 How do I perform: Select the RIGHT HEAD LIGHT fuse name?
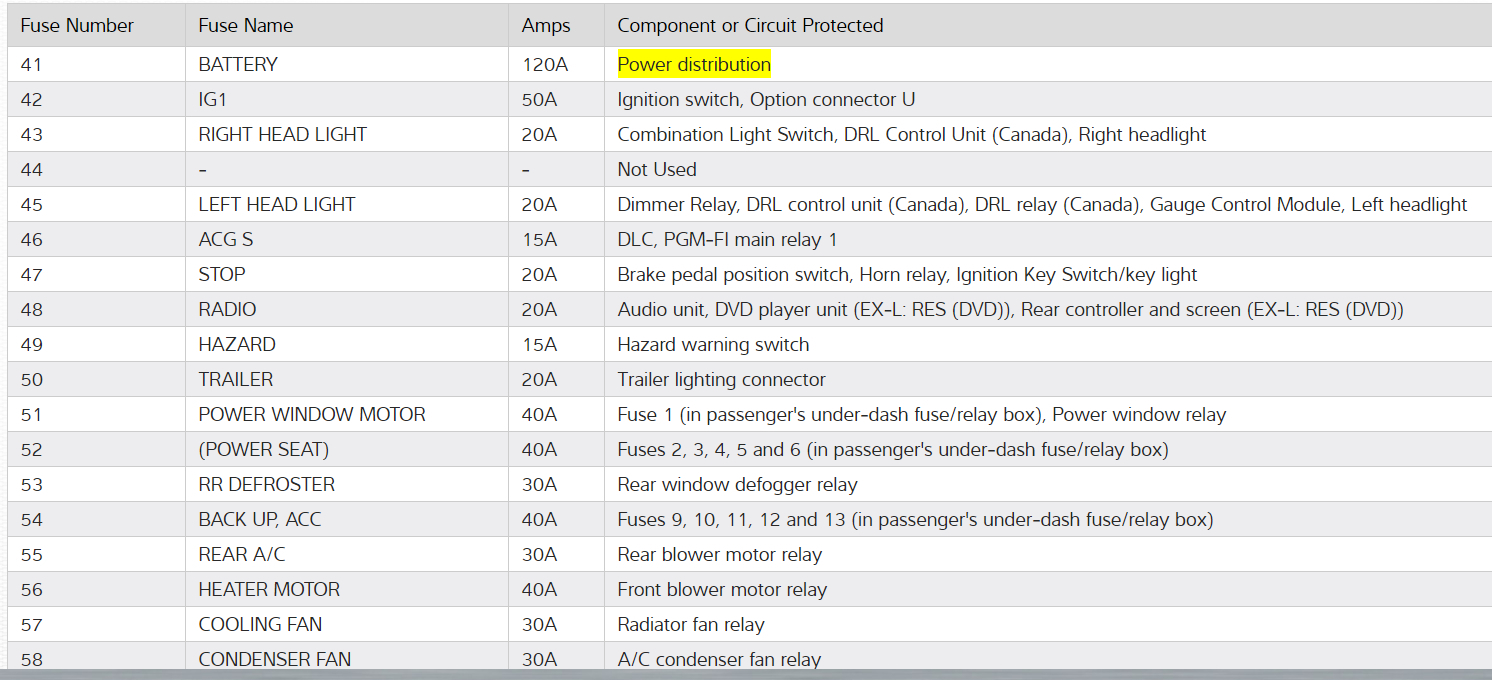[x=283, y=135]
